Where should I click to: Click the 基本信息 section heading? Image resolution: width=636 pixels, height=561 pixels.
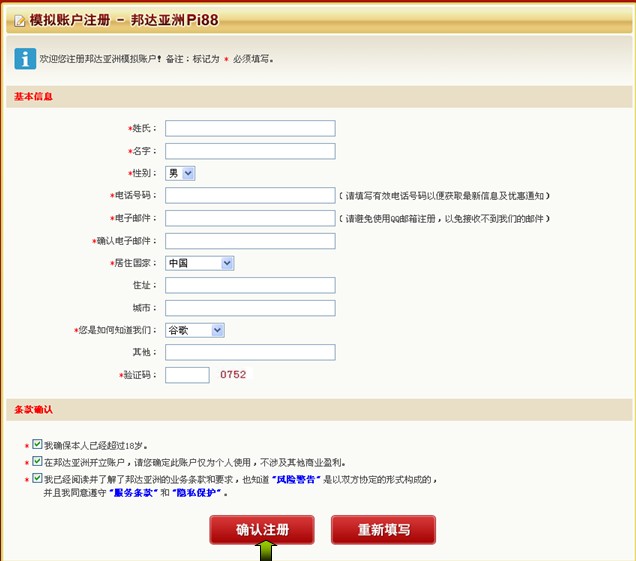(33, 97)
